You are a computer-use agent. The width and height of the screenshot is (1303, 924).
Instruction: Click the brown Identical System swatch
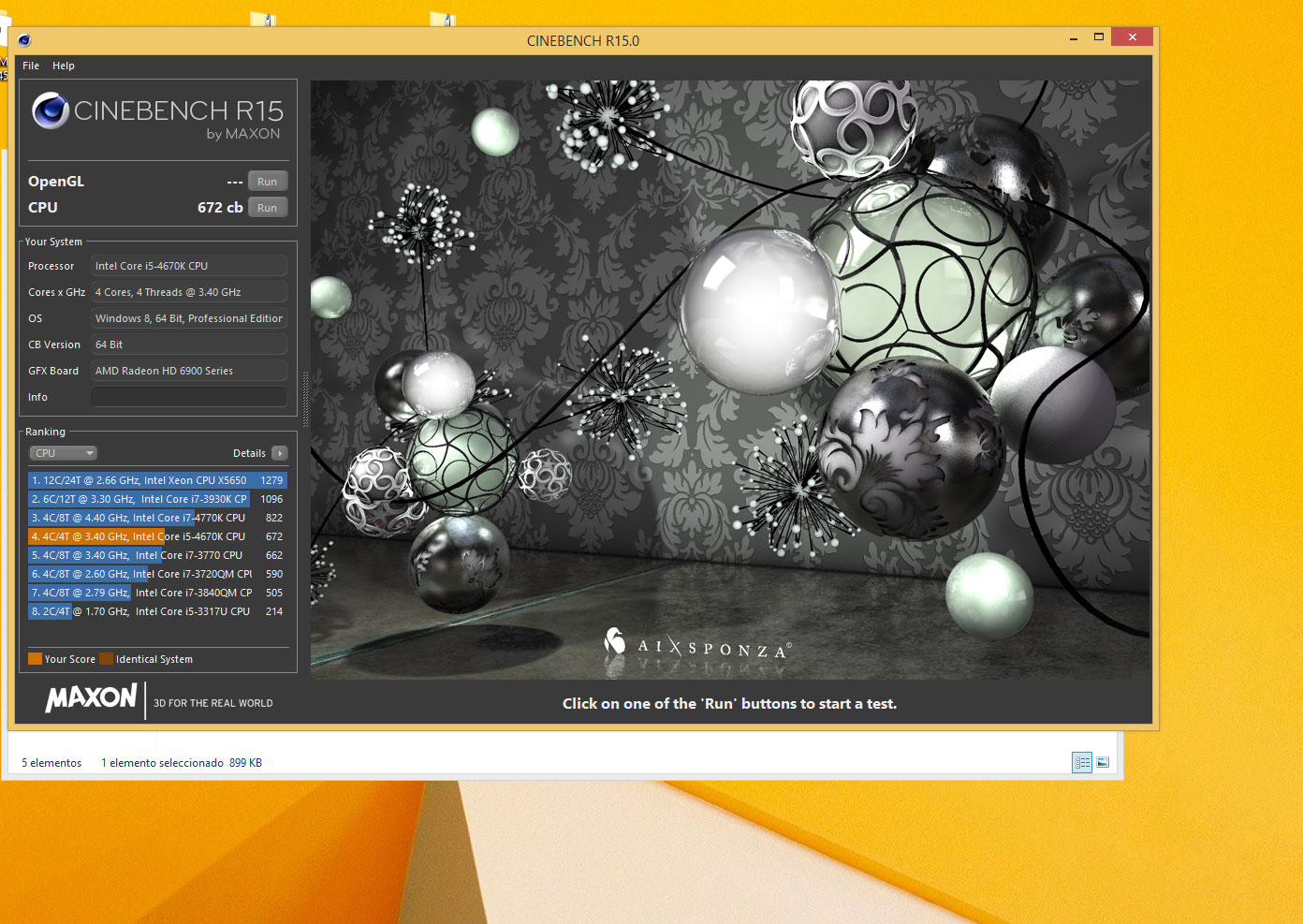(107, 659)
